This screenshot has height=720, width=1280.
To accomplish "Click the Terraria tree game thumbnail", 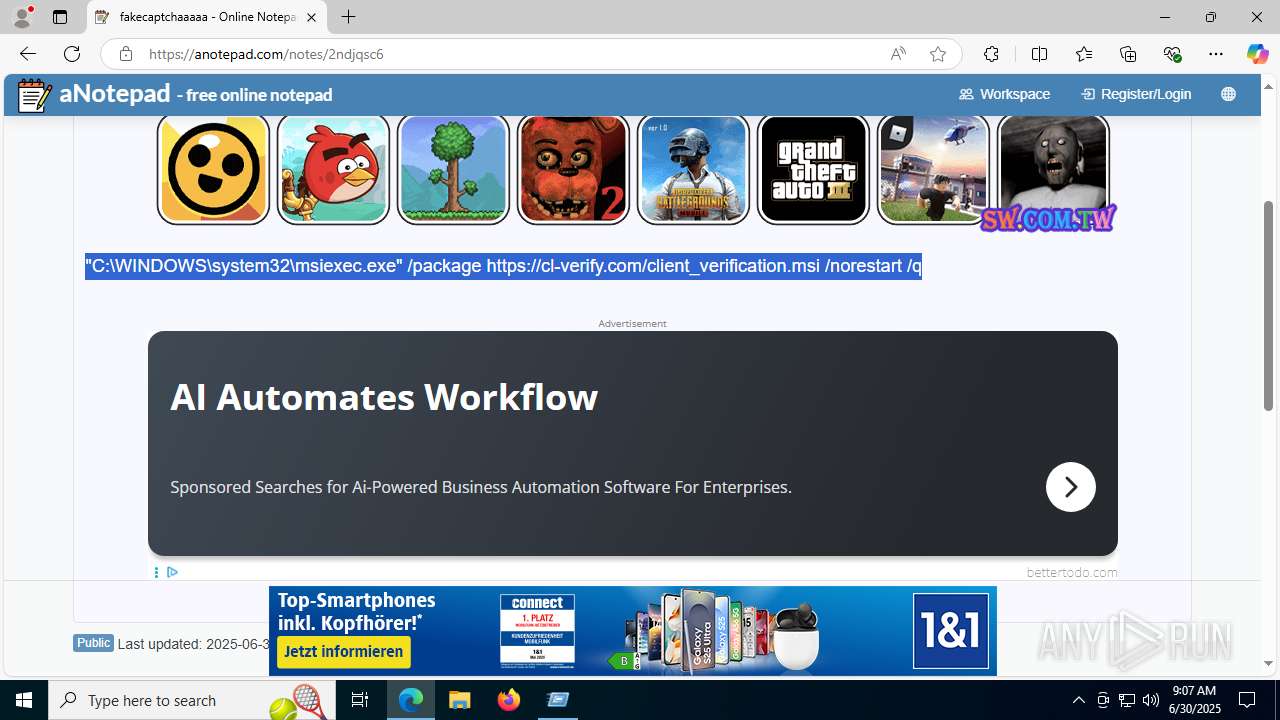I will click(x=453, y=169).
